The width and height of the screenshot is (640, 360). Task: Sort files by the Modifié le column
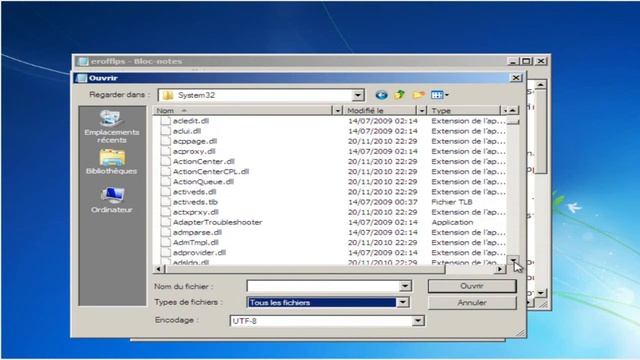tap(380, 111)
